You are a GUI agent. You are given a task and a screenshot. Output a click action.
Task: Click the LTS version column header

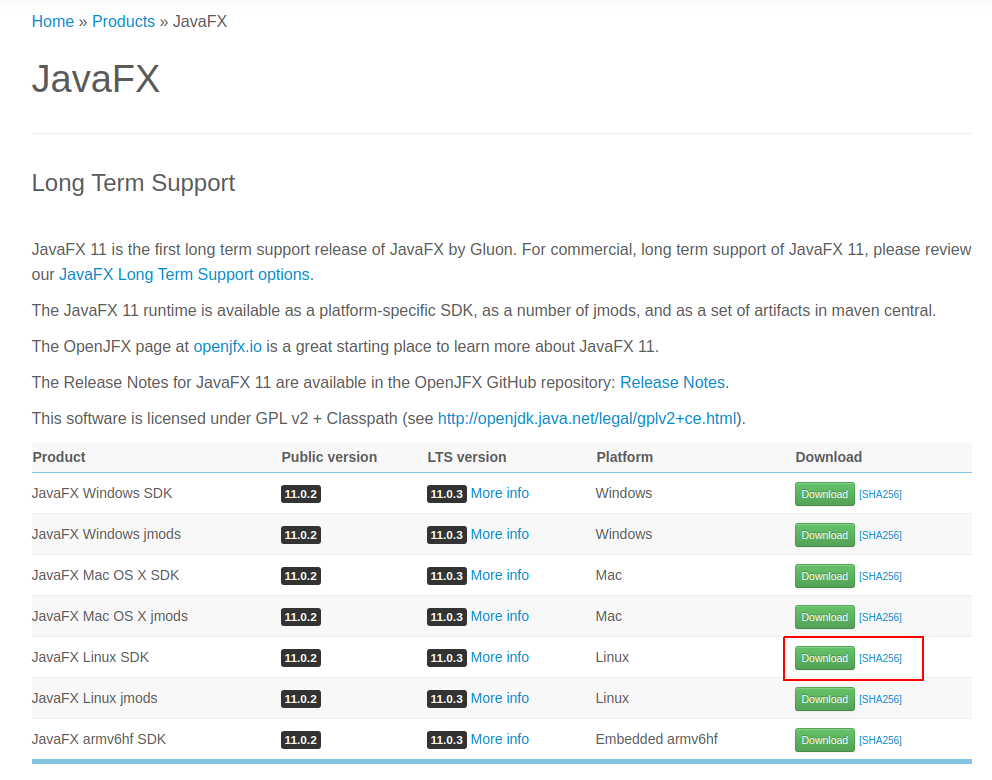coord(467,457)
